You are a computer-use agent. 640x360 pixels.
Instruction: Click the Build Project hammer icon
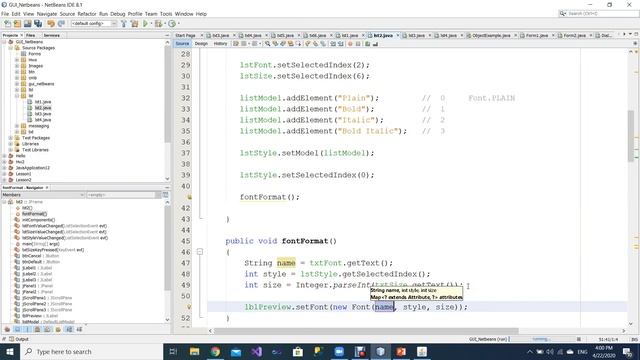click(124, 24)
